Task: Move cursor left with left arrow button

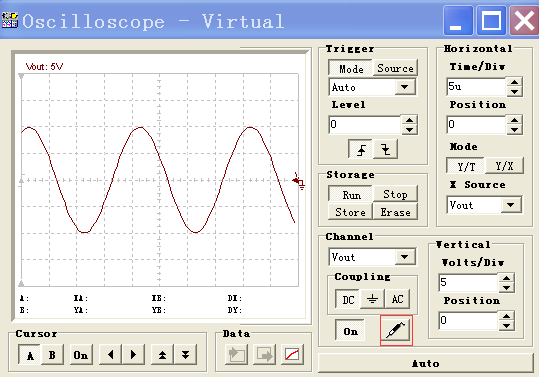Action: 110,354
